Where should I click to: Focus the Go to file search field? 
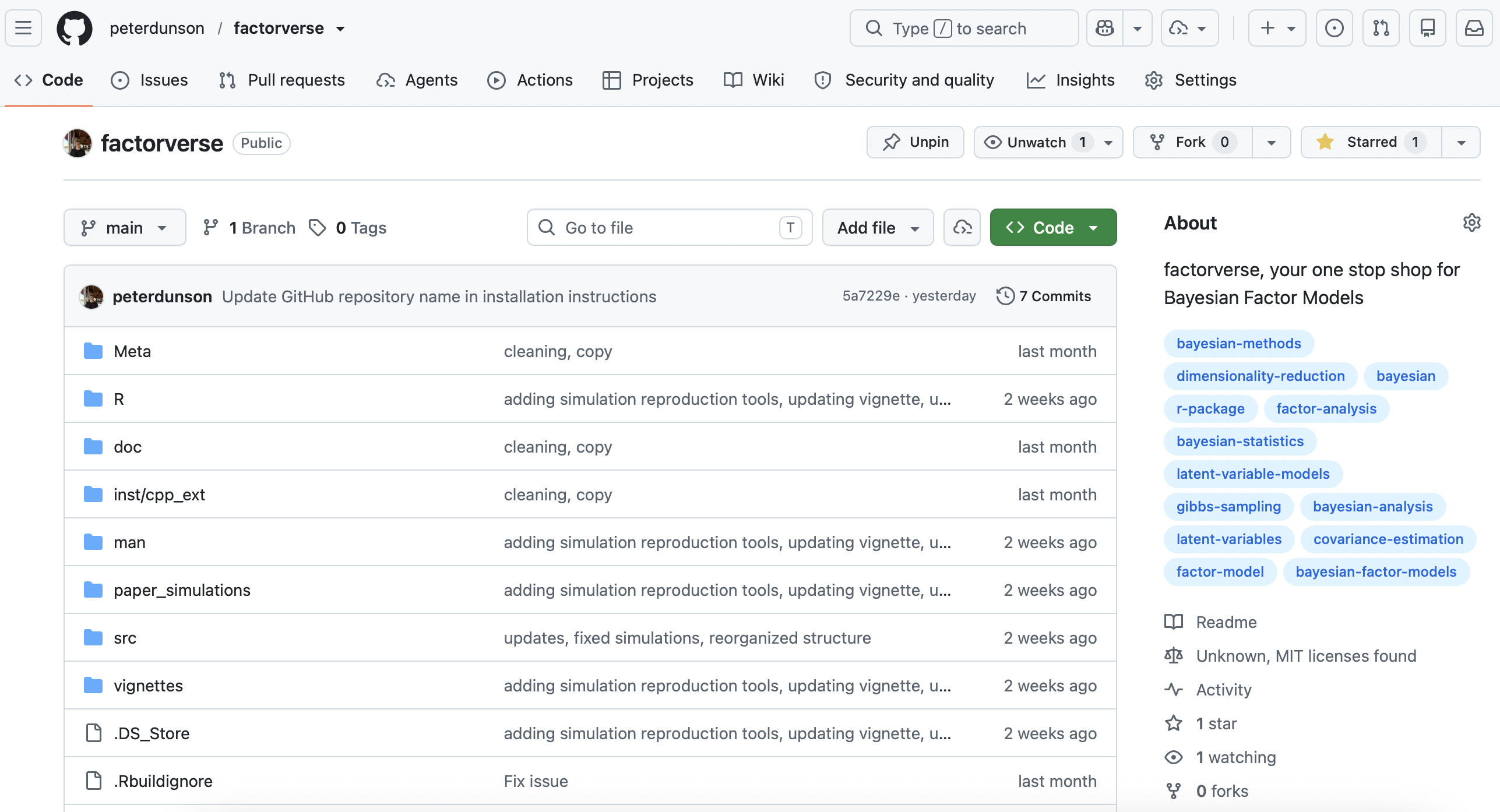(x=670, y=227)
